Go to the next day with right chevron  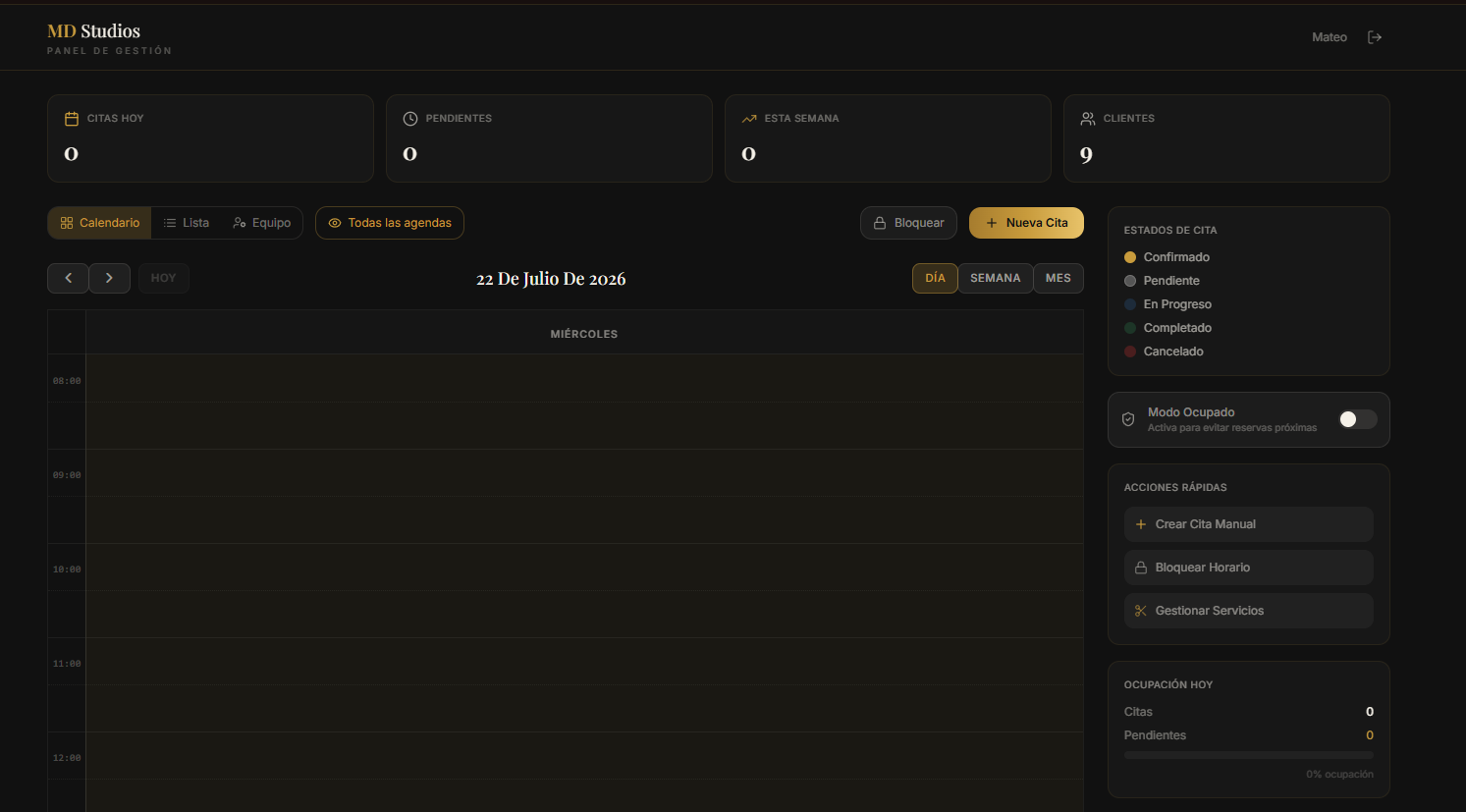(x=109, y=278)
